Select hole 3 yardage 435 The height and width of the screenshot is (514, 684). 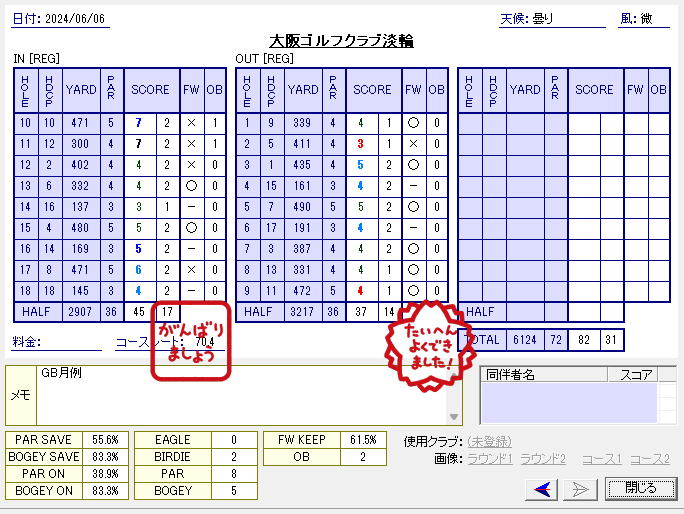303,165
